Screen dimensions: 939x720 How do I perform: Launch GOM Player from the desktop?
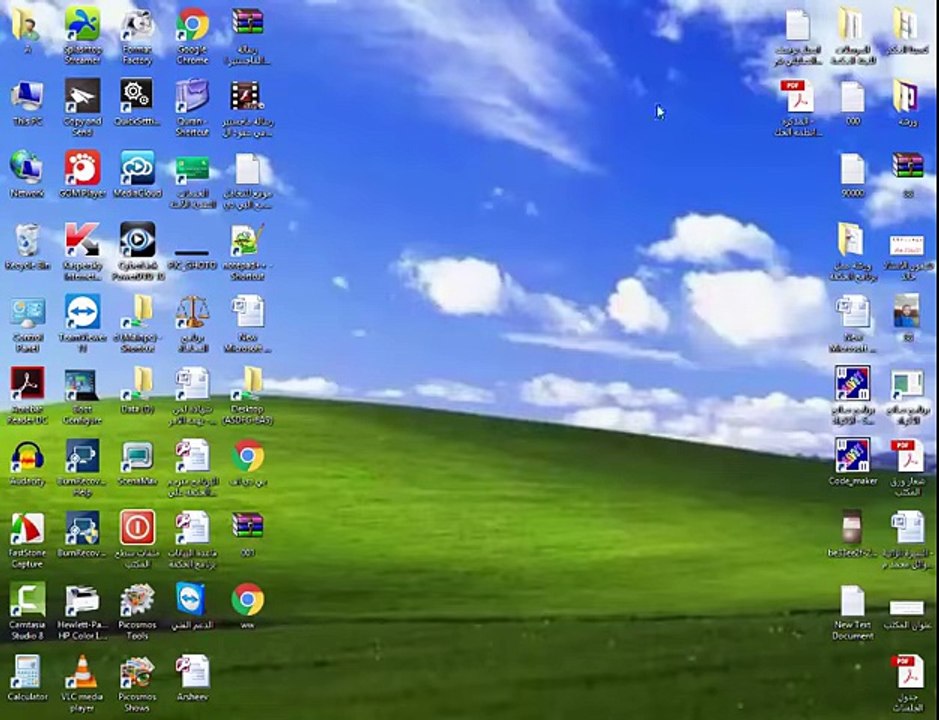click(82, 174)
